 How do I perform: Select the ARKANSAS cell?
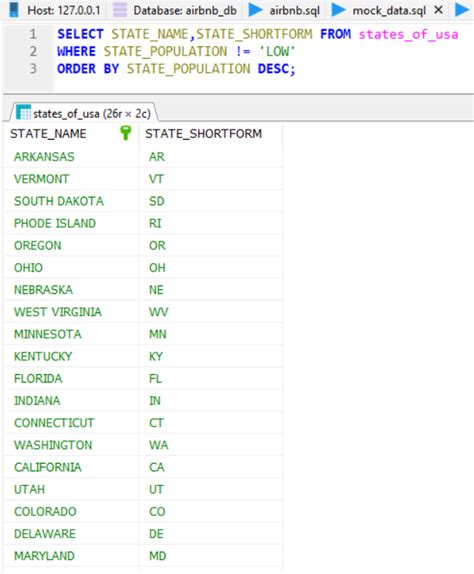[71, 157]
